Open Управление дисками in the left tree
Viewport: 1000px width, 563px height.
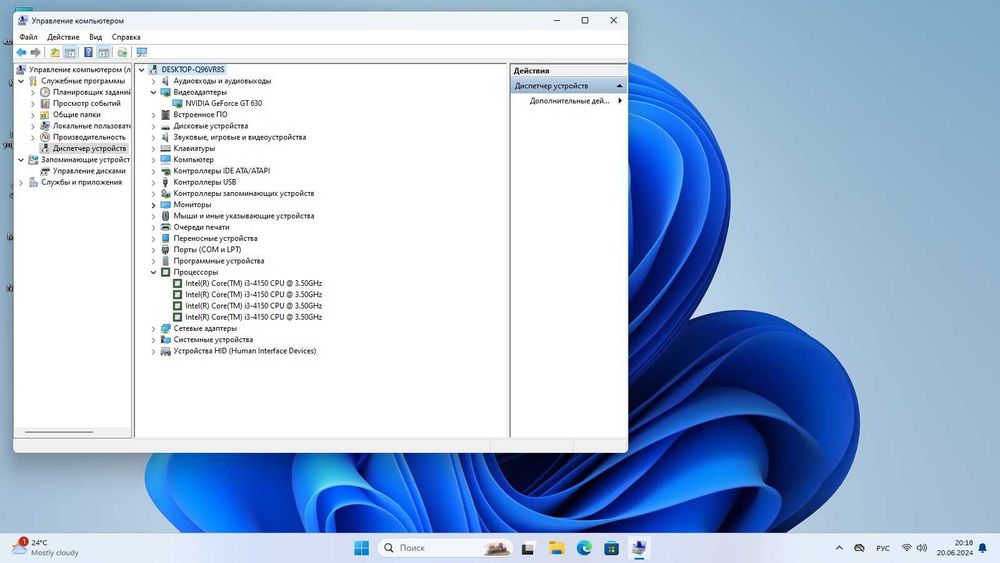[88, 171]
